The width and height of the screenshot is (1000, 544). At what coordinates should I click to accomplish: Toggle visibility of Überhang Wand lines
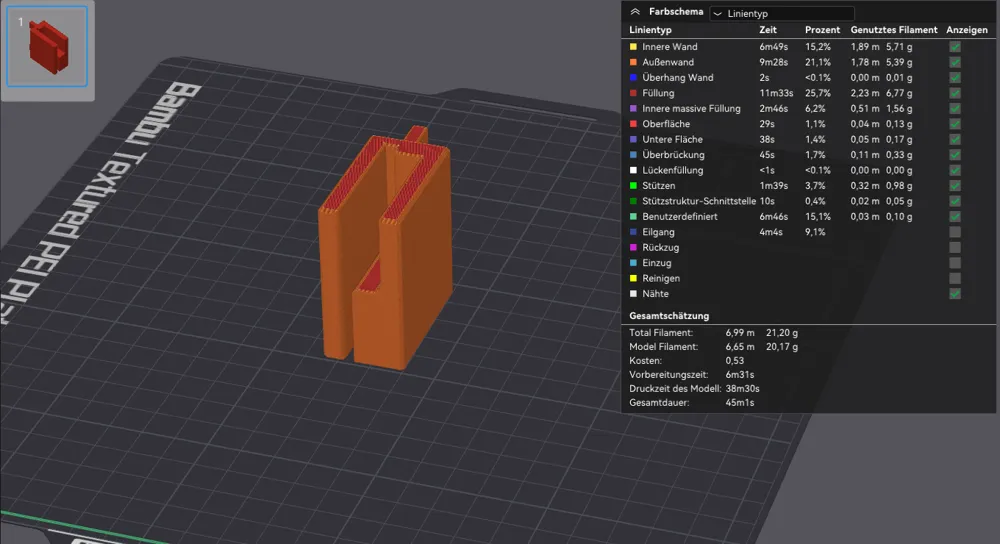[955, 78]
